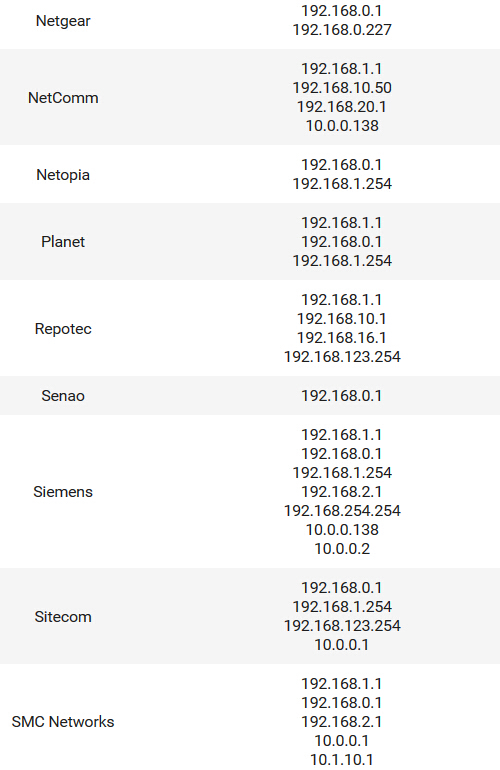Select the 192.168.0.227 address under Netgear
Image resolution: width=500 pixels, height=770 pixels.
(342, 30)
